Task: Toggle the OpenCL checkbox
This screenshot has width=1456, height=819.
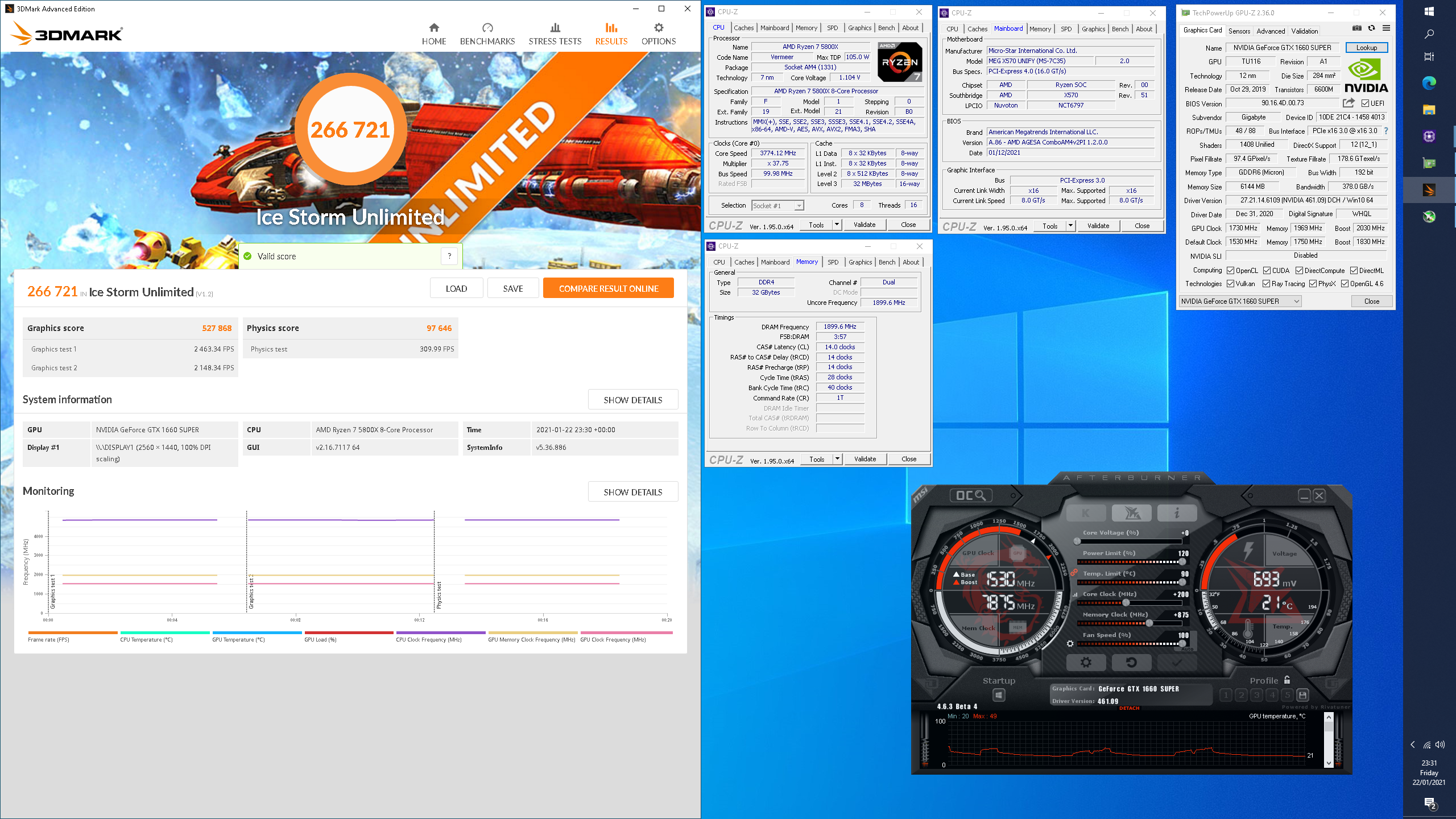Action: [1230, 271]
